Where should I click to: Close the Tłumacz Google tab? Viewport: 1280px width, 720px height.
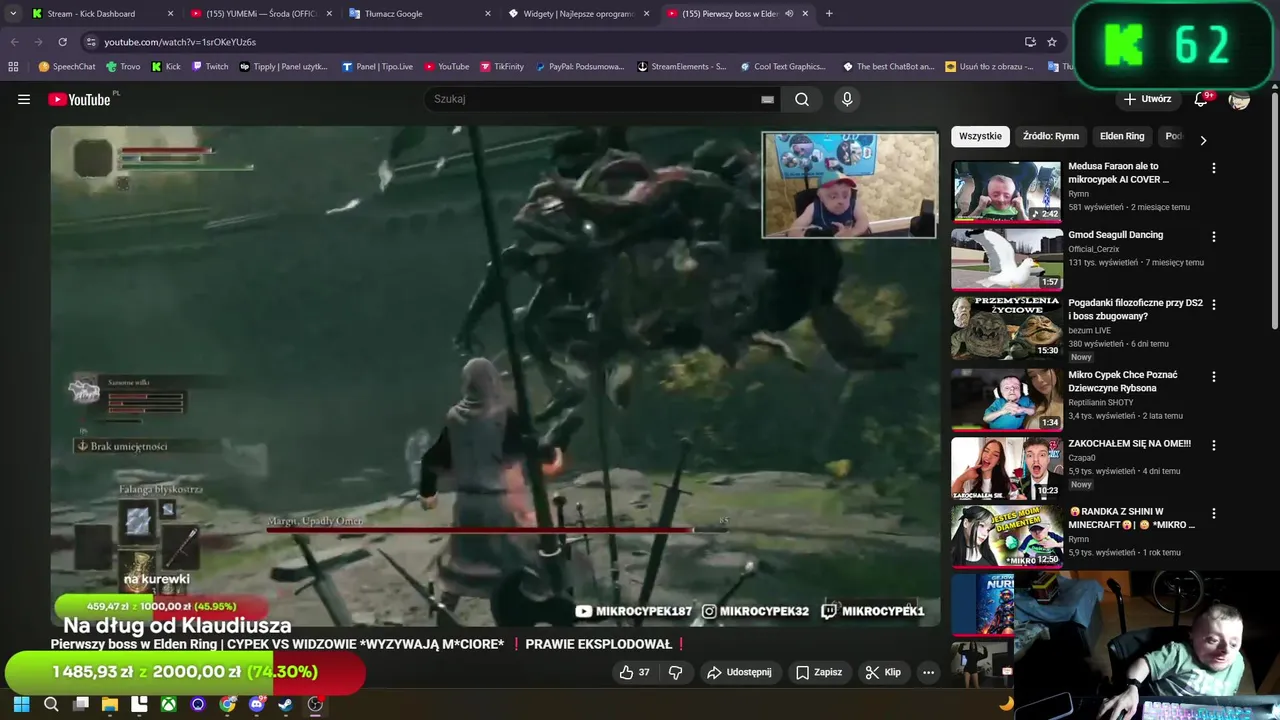point(488,14)
